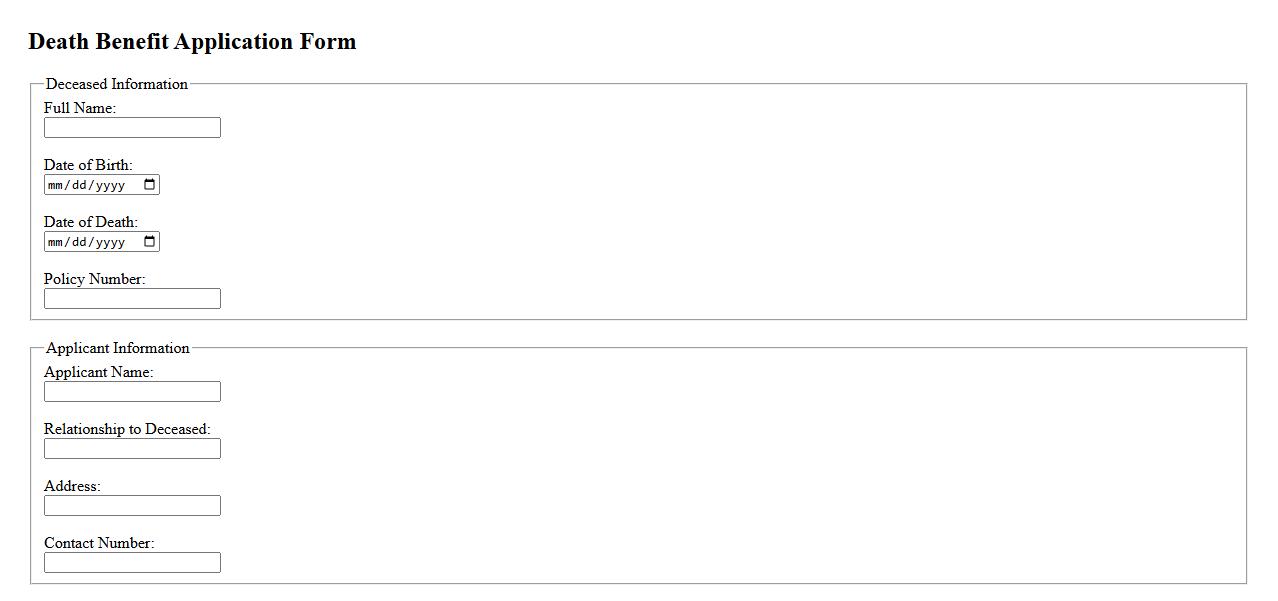Image resolution: width=1278 pixels, height=601 pixels.
Task: Open the Date of Death calendar picker
Action: [x=150, y=242]
